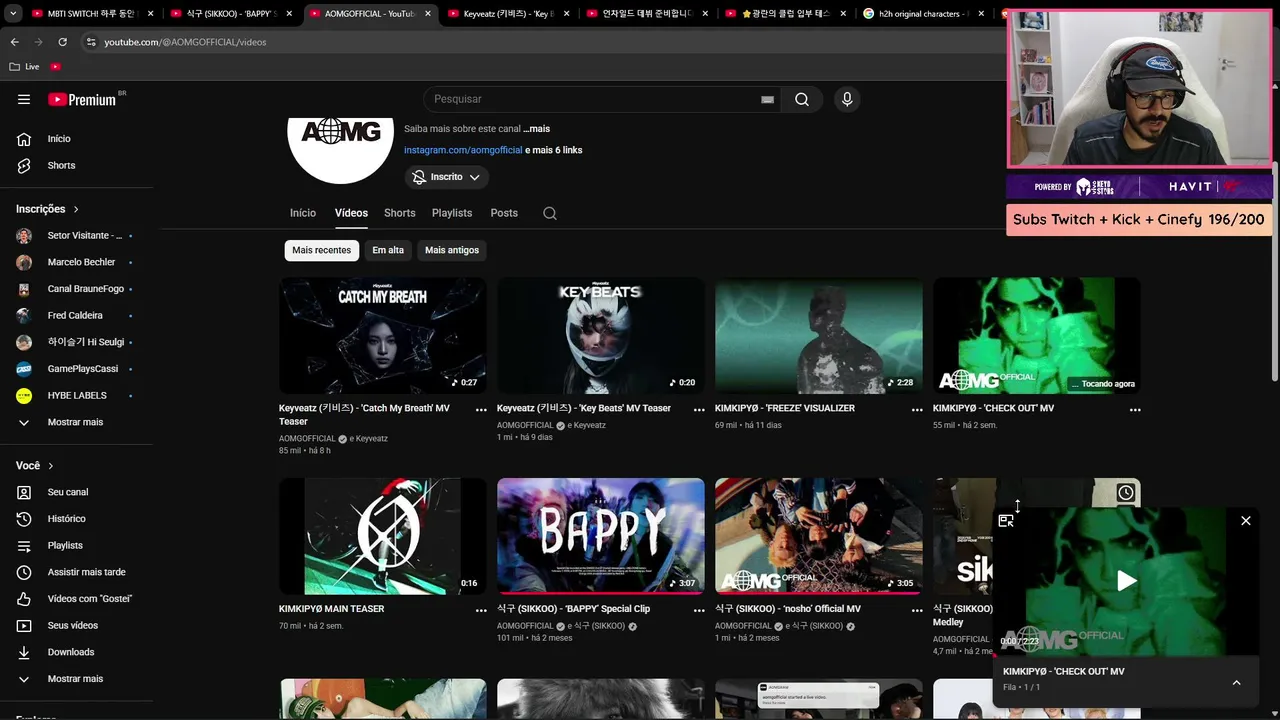Screen dimensions: 1280x720
Task: Open the on-screen keyboard icon in search
Action: [767, 99]
